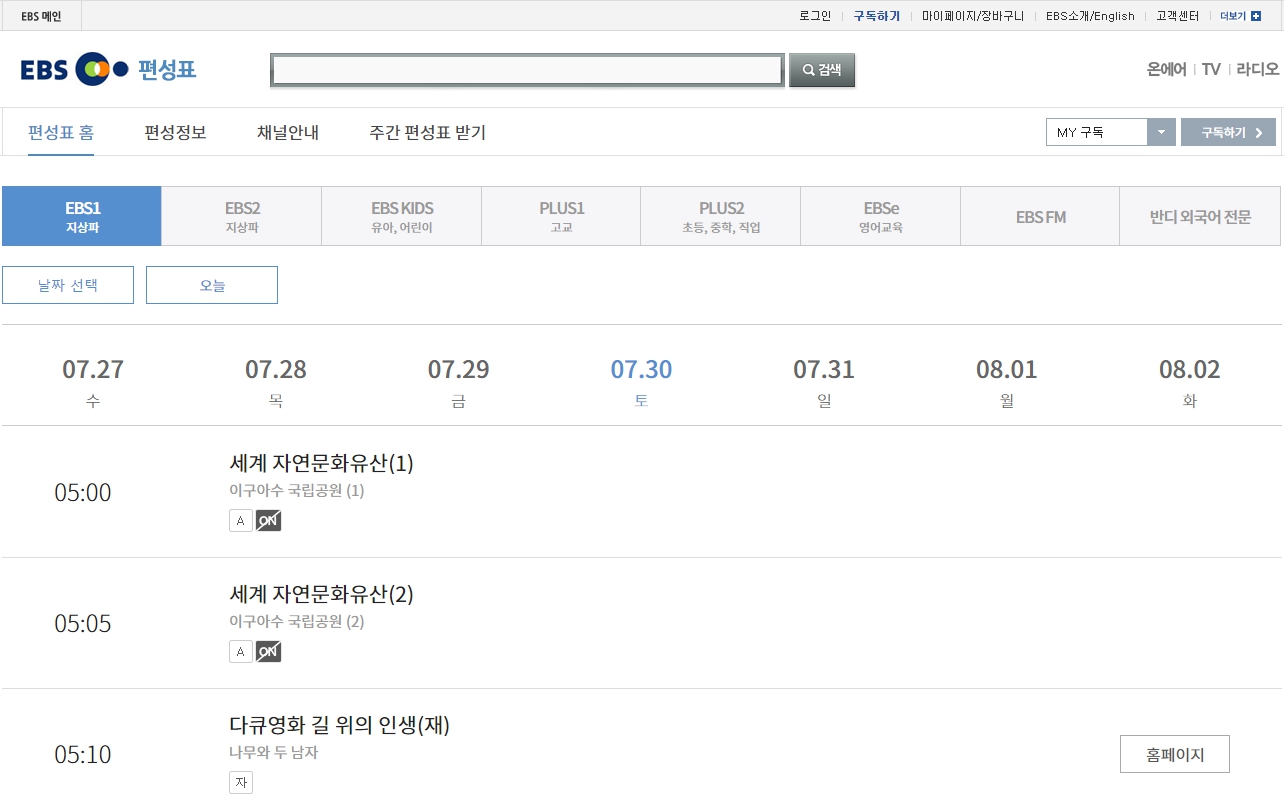
Task: Select the PLUS2 channel tab
Action: point(721,216)
